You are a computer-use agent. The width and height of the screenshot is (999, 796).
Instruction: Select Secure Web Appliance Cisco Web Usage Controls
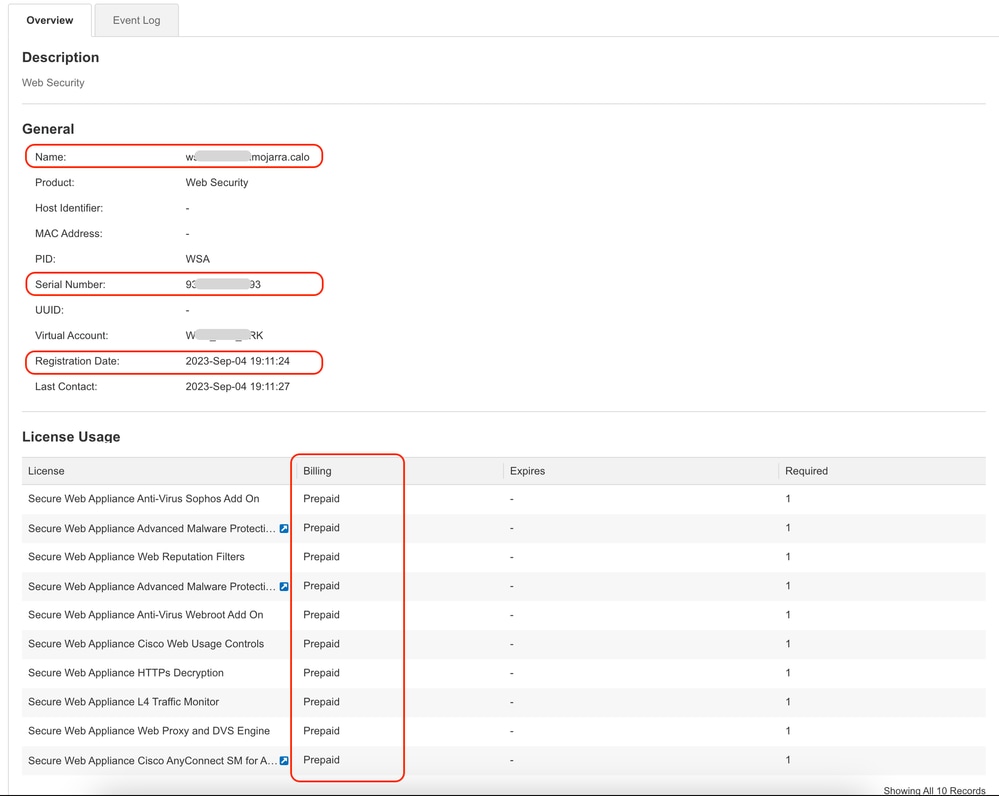[x=146, y=644]
